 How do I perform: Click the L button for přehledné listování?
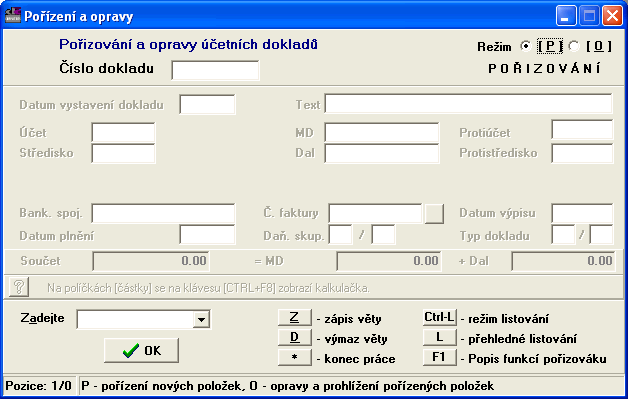click(439, 337)
